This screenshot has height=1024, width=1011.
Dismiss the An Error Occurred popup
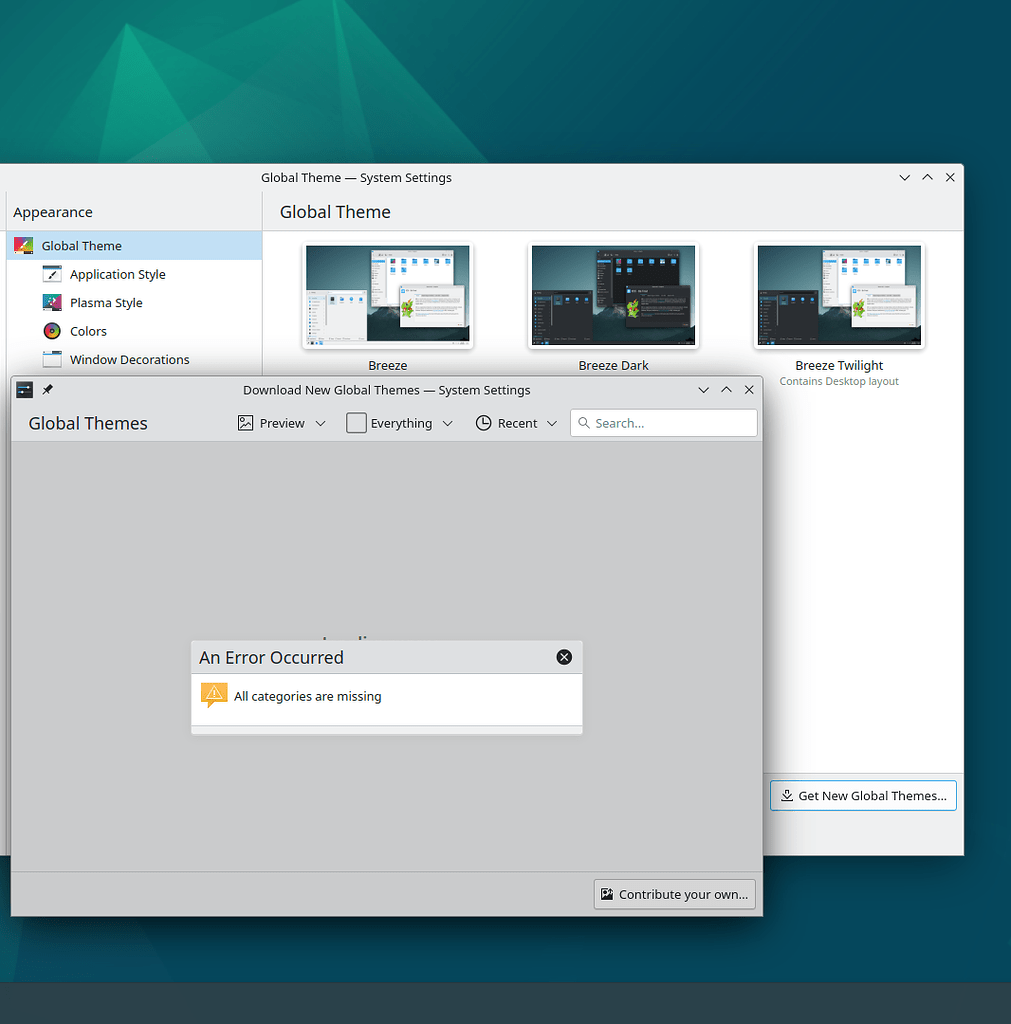pyautogui.click(x=564, y=657)
